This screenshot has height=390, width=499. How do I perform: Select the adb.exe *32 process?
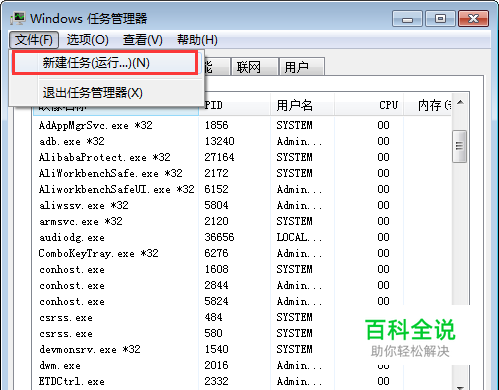coord(72,141)
